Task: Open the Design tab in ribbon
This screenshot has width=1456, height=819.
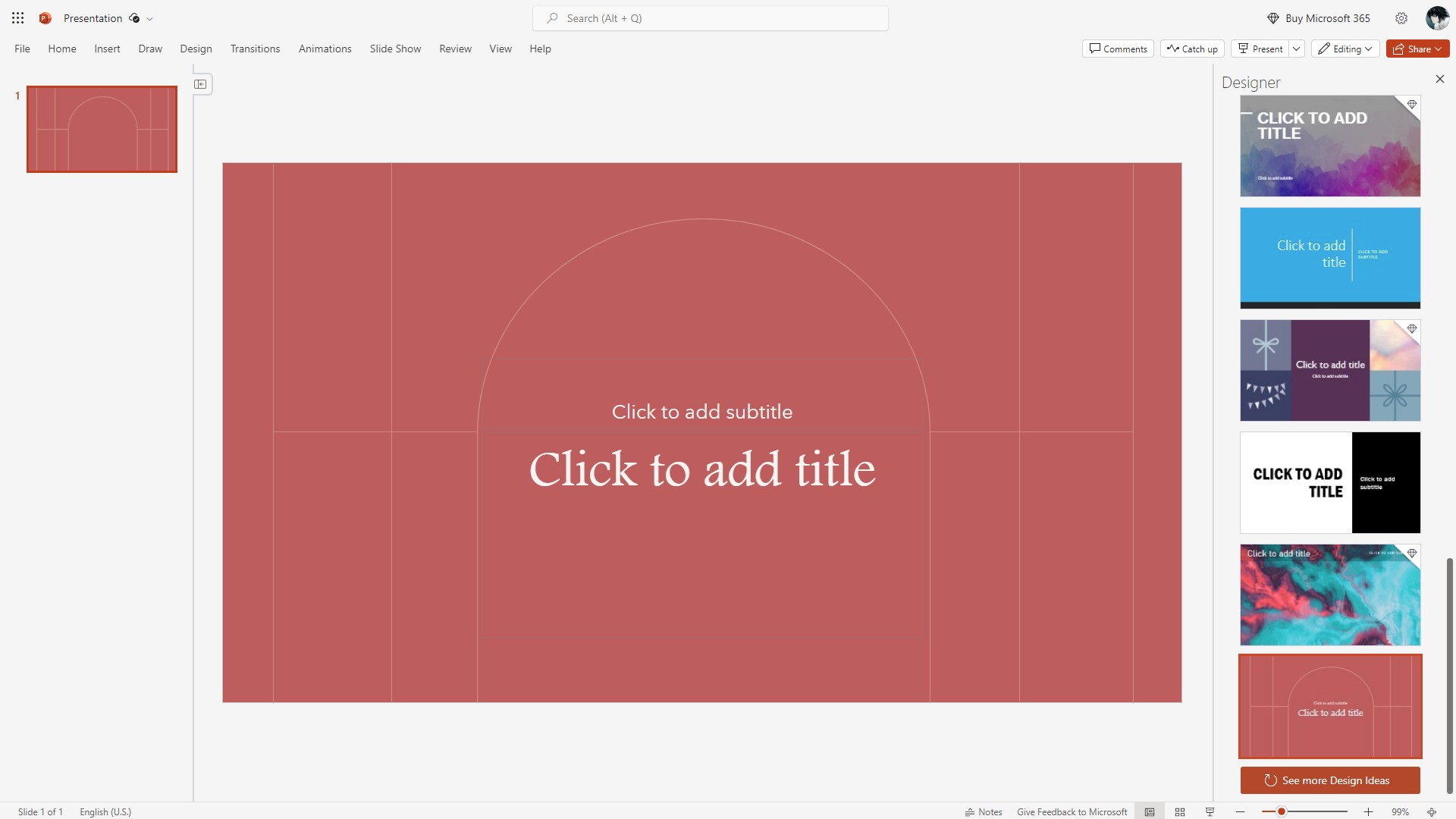Action: [194, 49]
